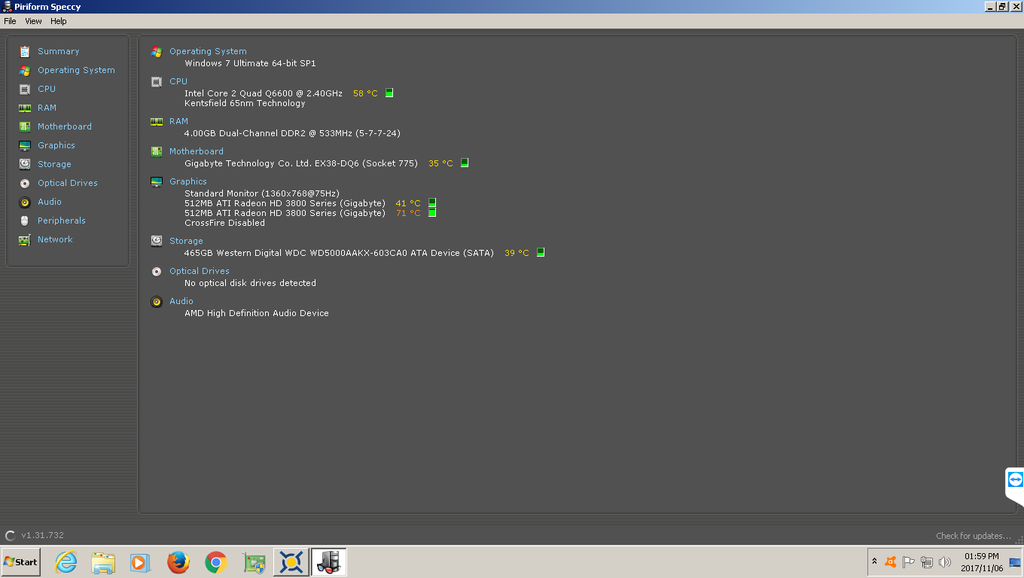Click the Storage hard disk icon in sidebar
1024x578 pixels.
25,164
